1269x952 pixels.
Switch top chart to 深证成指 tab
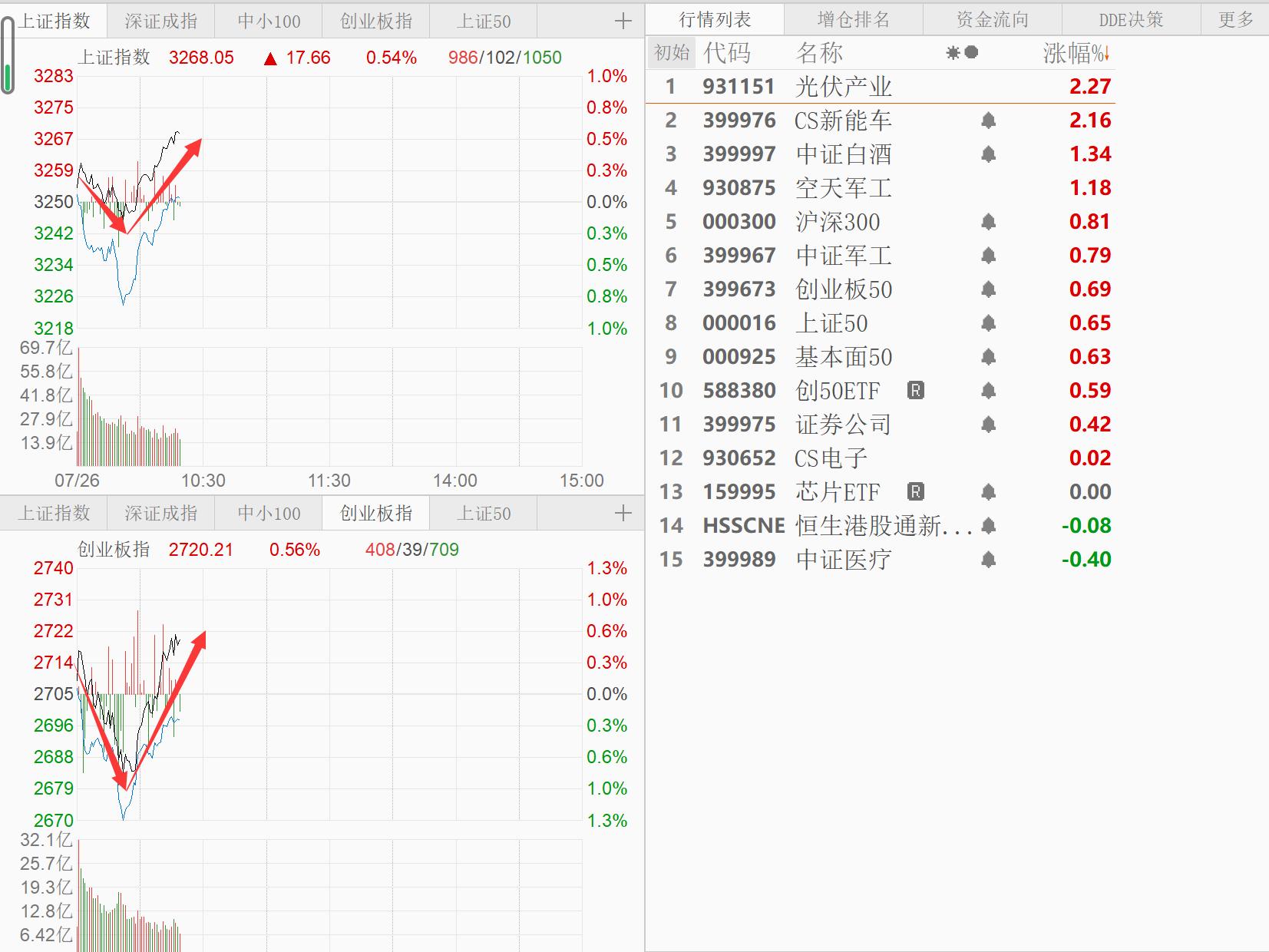161,21
